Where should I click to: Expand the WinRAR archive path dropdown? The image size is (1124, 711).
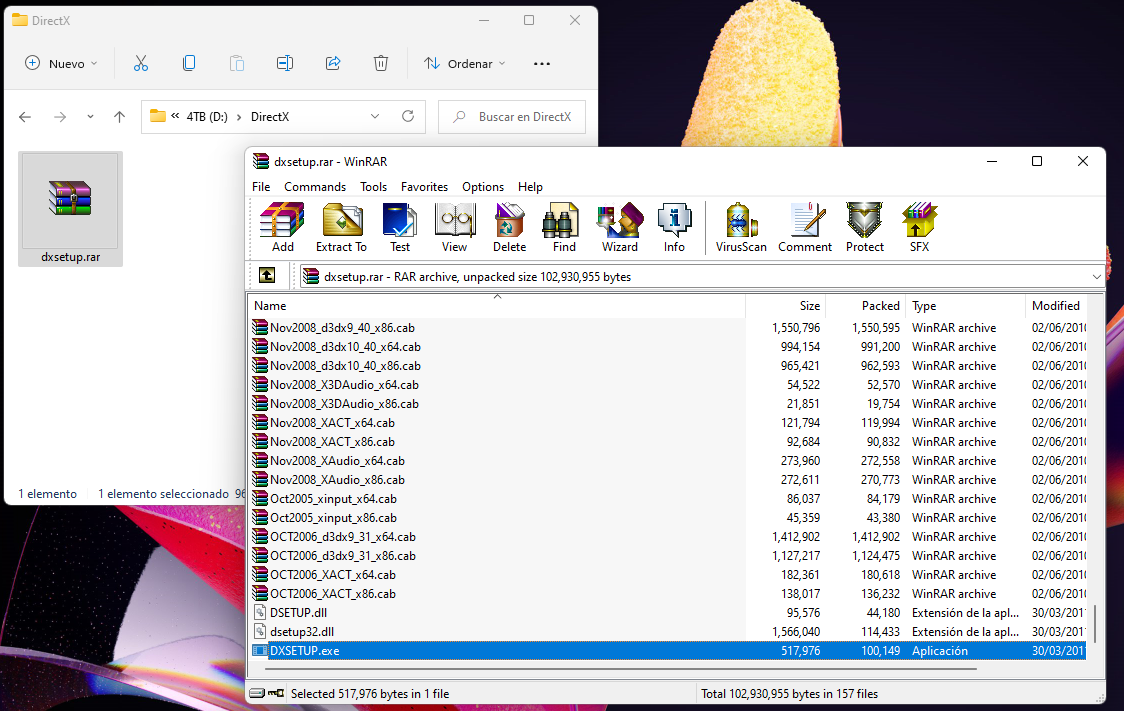[1096, 277]
